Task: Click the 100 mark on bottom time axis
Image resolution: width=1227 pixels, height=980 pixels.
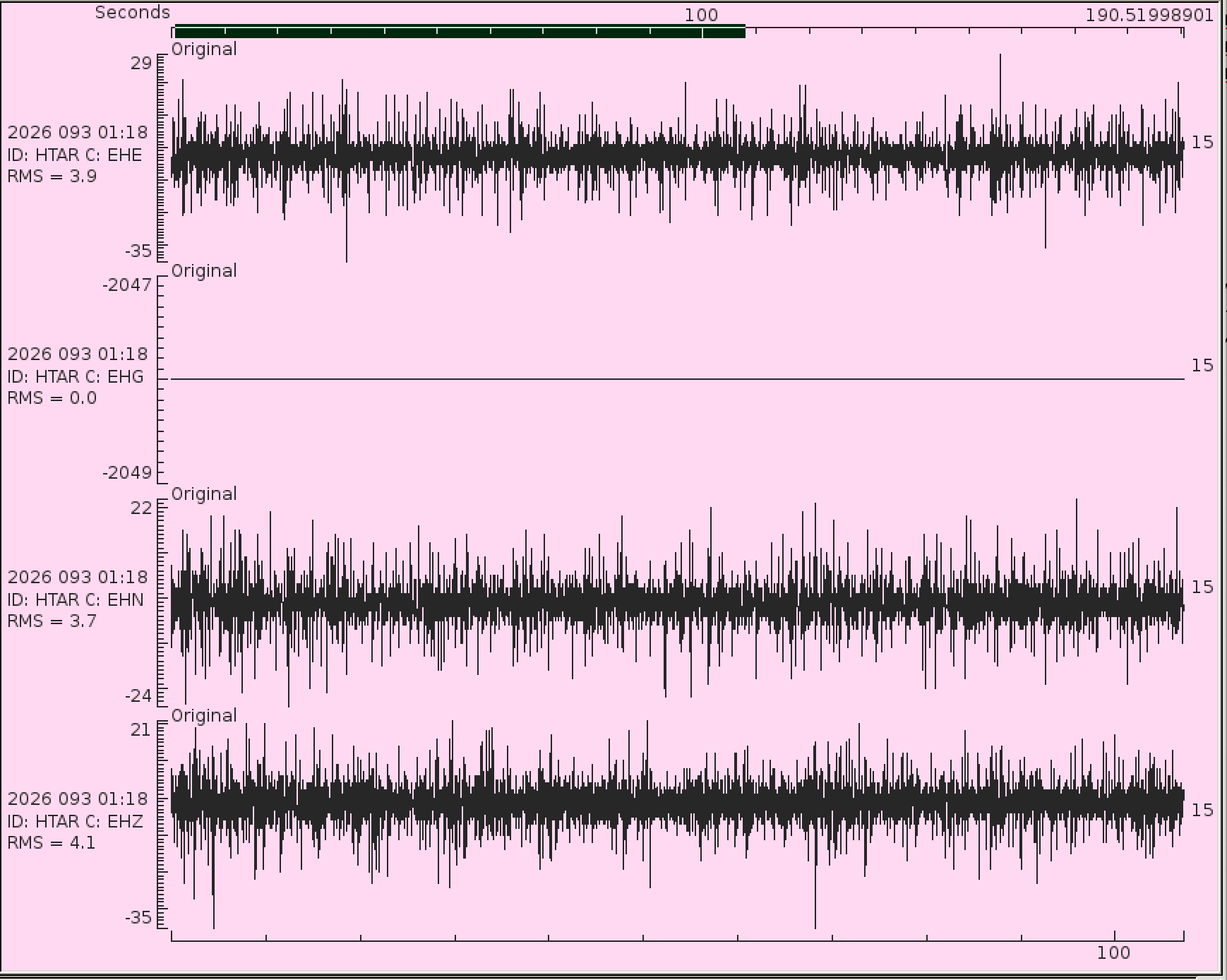Action: click(1113, 952)
